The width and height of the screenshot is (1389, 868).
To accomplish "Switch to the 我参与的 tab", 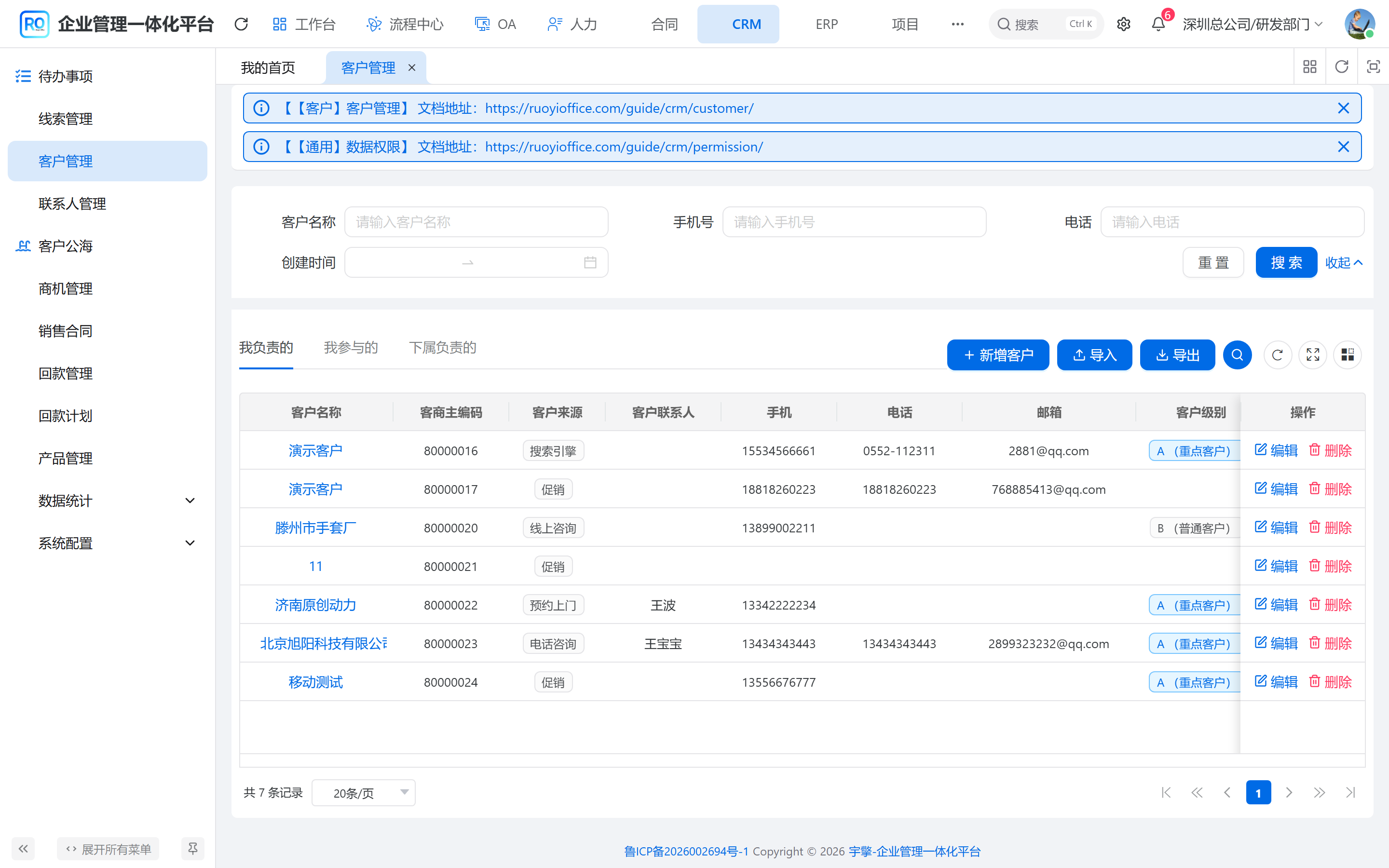I will click(x=351, y=347).
